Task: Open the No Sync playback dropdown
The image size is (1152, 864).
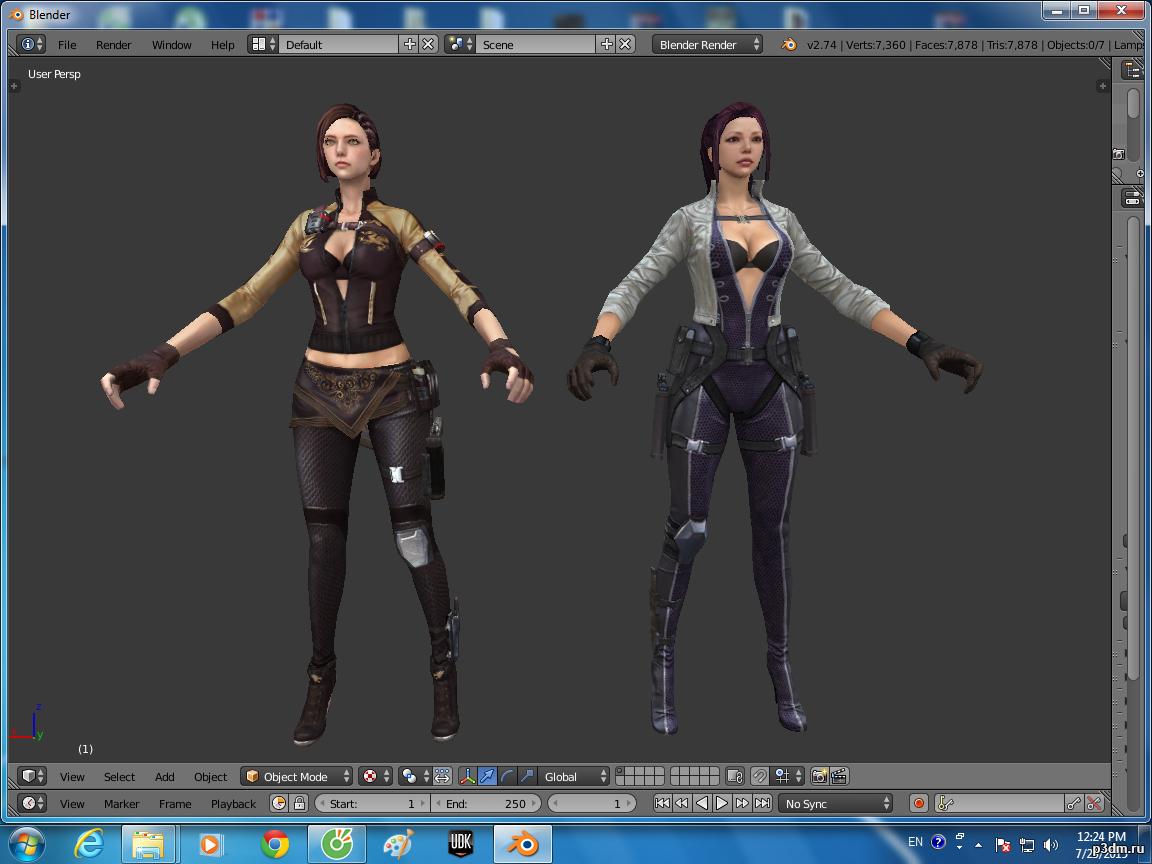Action: pyautogui.click(x=836, y=804)
